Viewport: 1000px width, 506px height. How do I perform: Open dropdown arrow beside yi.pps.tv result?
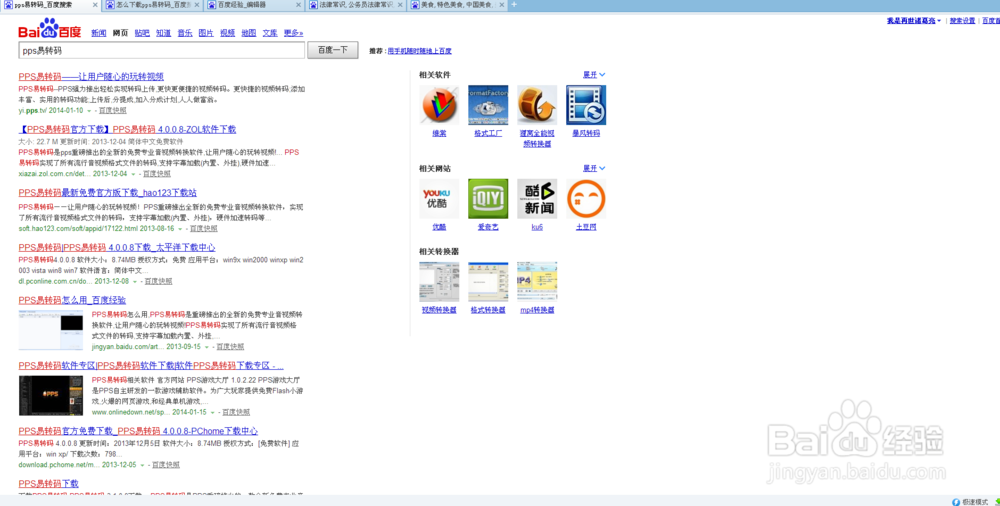point(89,111)
